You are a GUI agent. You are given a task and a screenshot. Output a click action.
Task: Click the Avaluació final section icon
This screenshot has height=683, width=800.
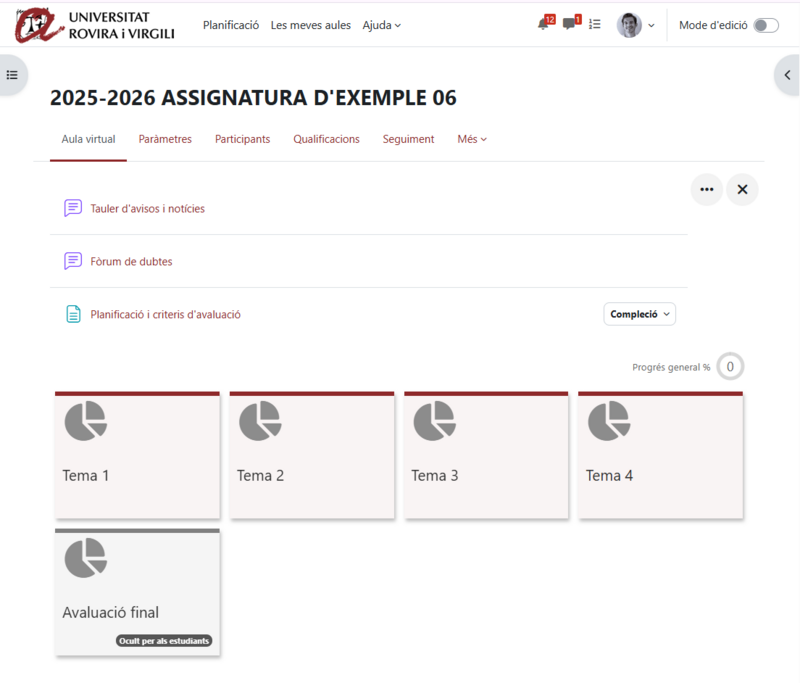[x=86, y=558]
